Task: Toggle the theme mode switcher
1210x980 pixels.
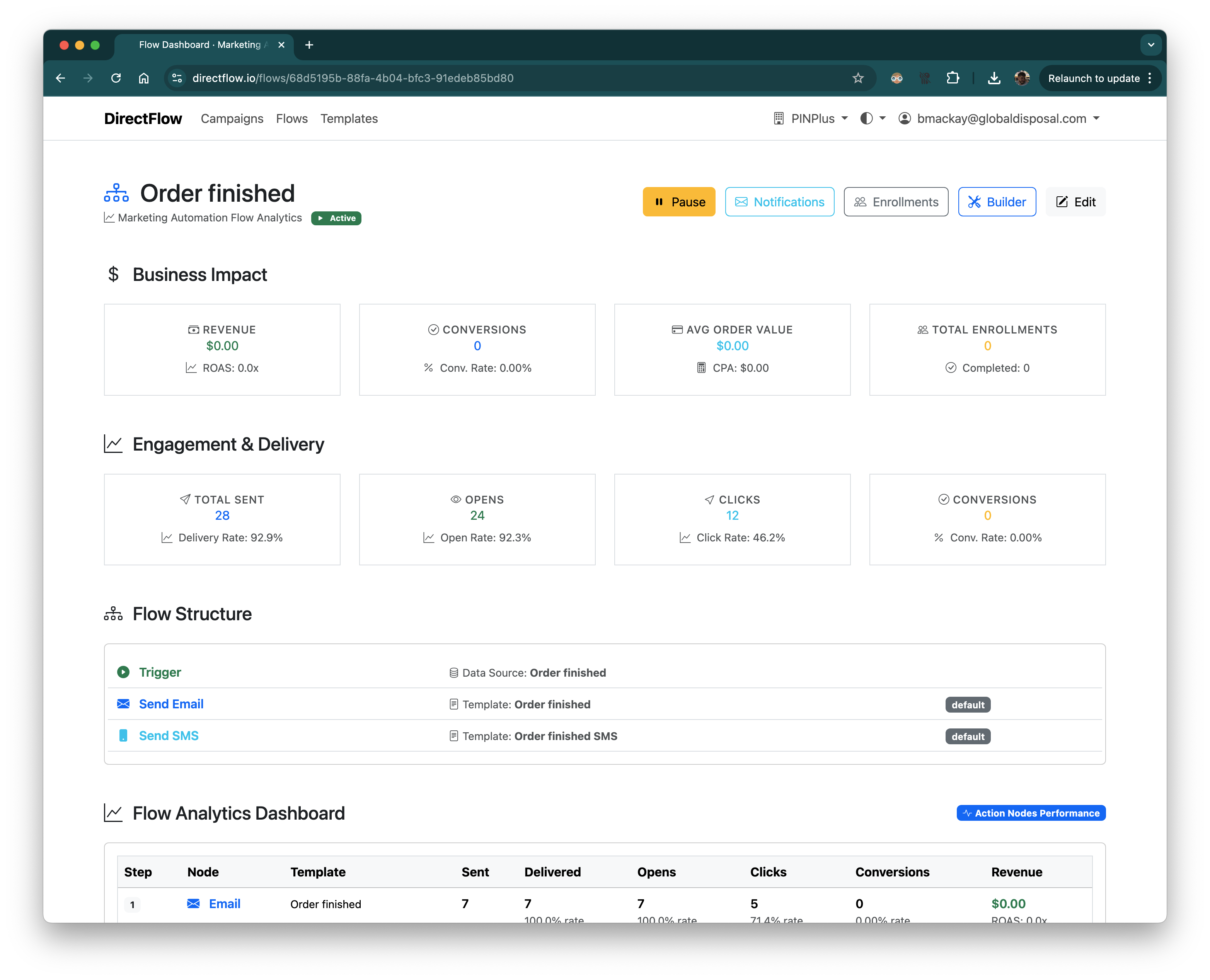Action: point(873,119)
